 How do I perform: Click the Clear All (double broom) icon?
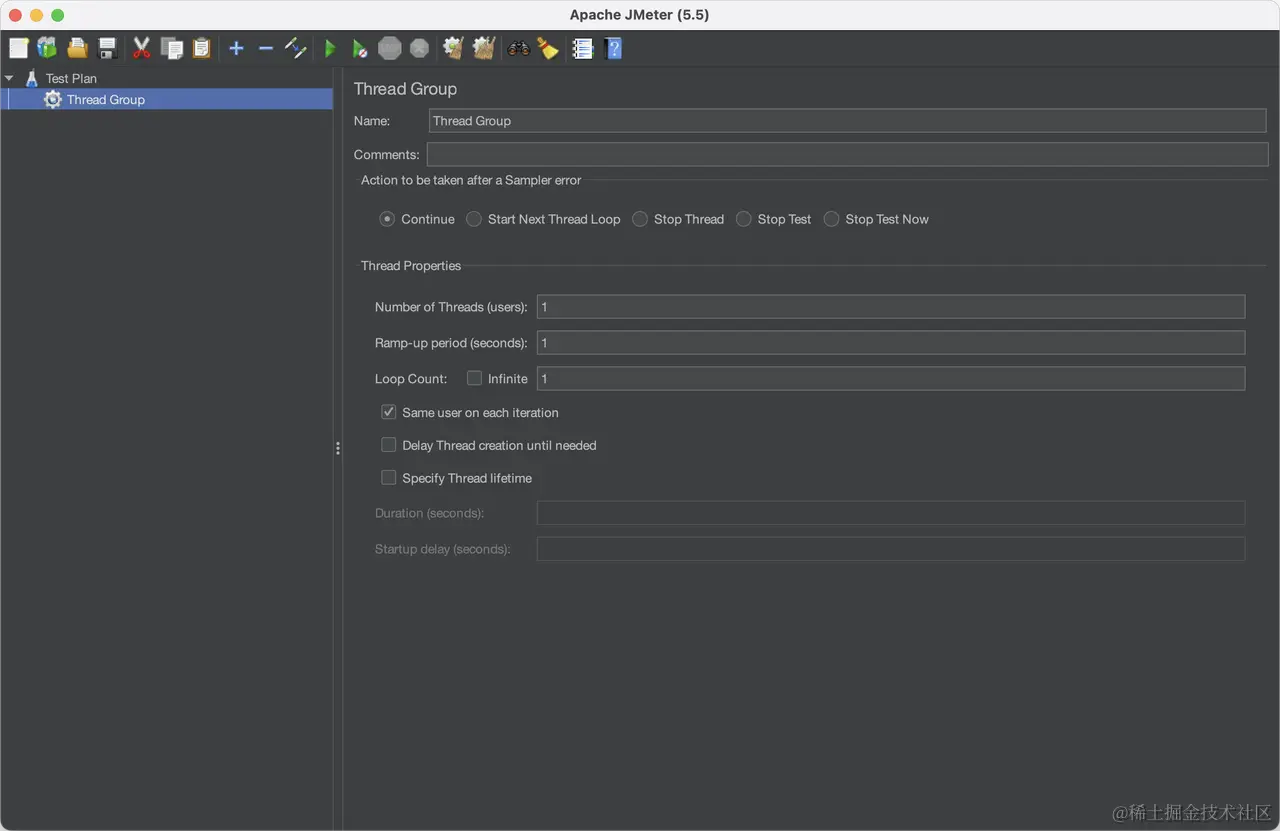483,47
